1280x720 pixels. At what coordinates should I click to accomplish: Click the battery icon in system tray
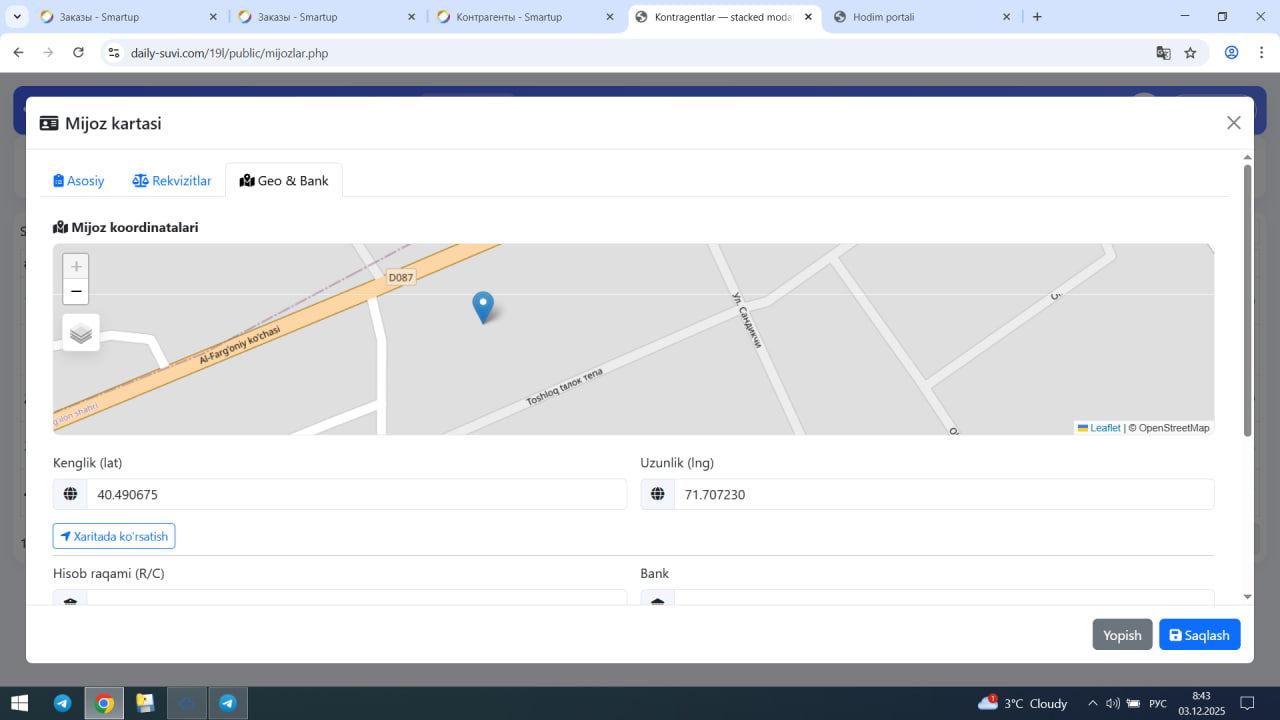tap(1133, 703)
